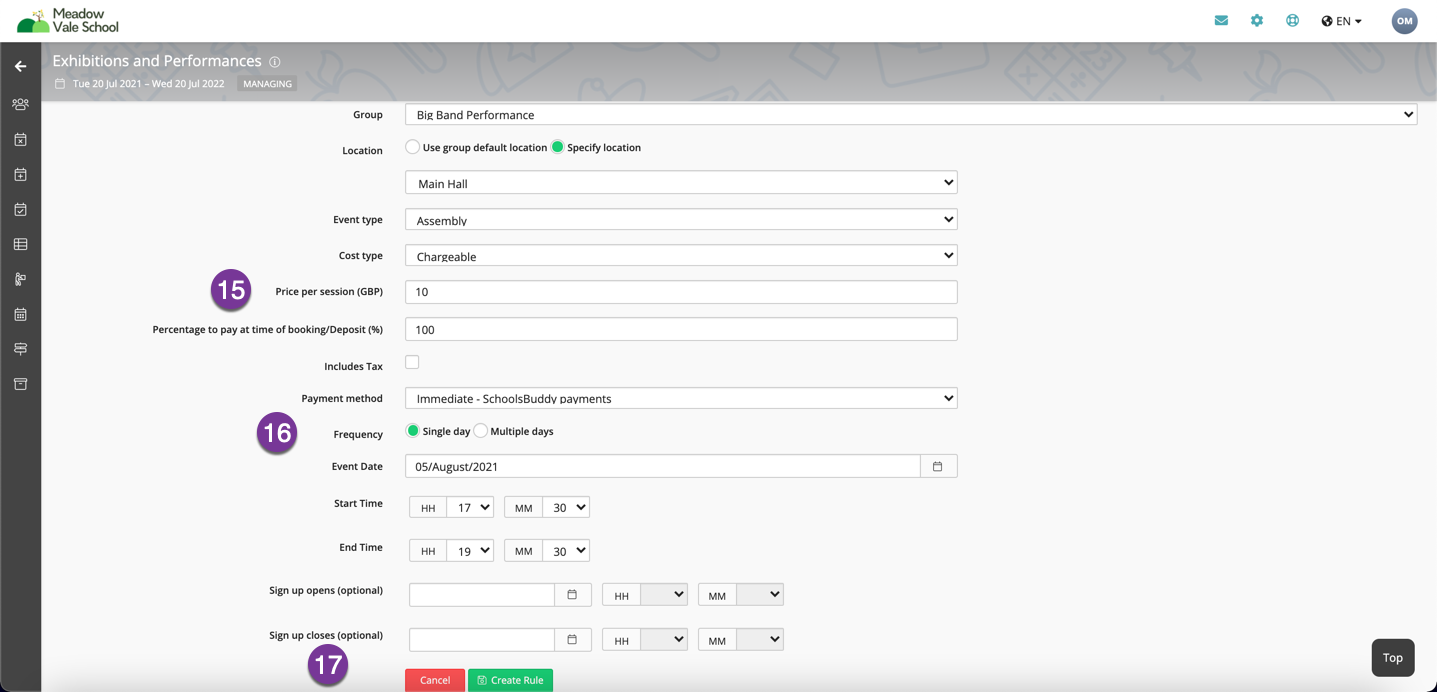Click the red Cancel button
Screen dimensions: 1437x692
(435, 680)
